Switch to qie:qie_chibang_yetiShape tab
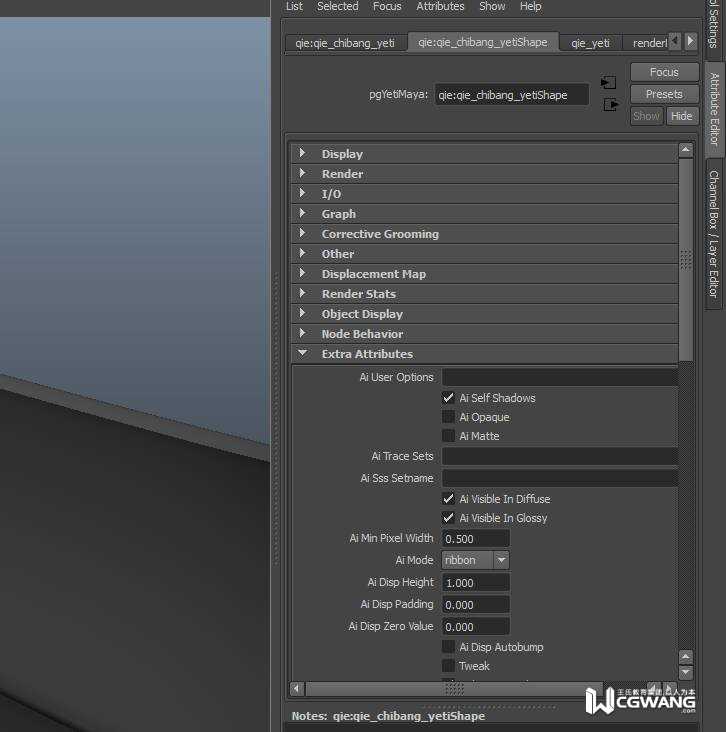Image resolution: width=726 pixels, height=732 pixels. click(483, 42)
